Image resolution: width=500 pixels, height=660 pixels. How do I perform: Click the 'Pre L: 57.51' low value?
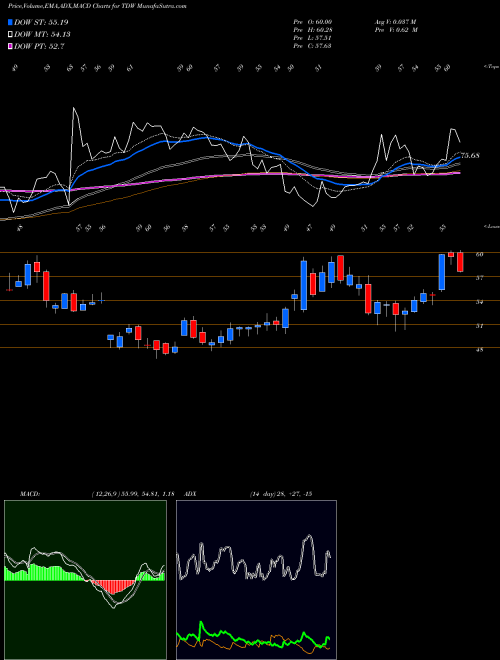click(x=313, y=38)
